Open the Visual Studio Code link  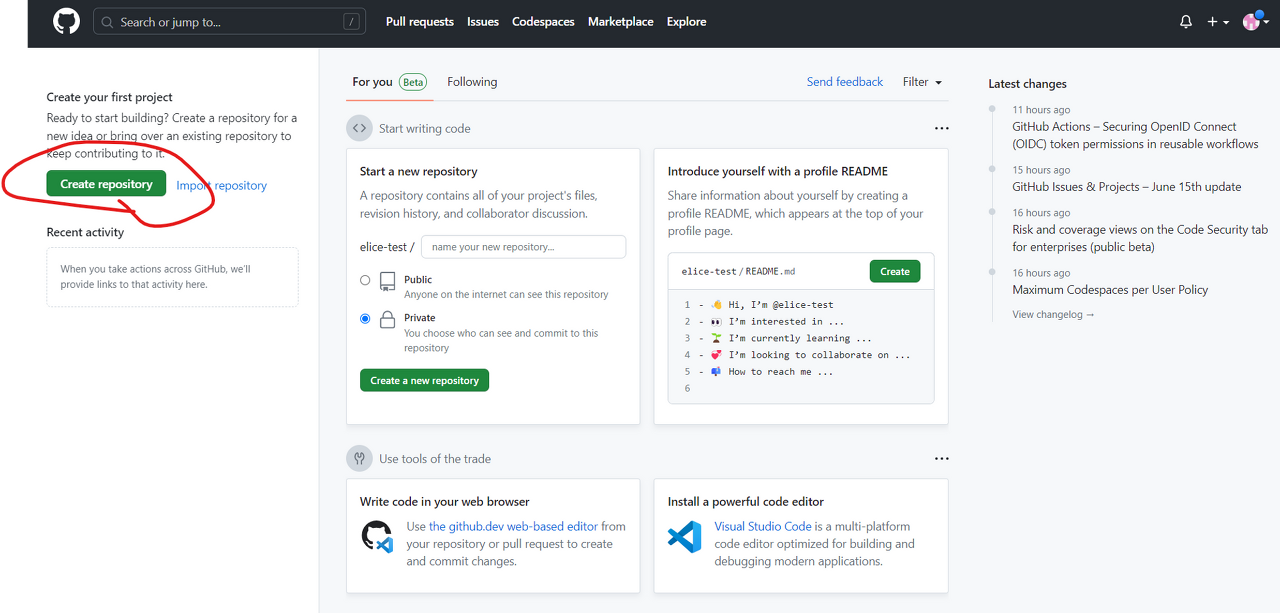click(763, 526)
